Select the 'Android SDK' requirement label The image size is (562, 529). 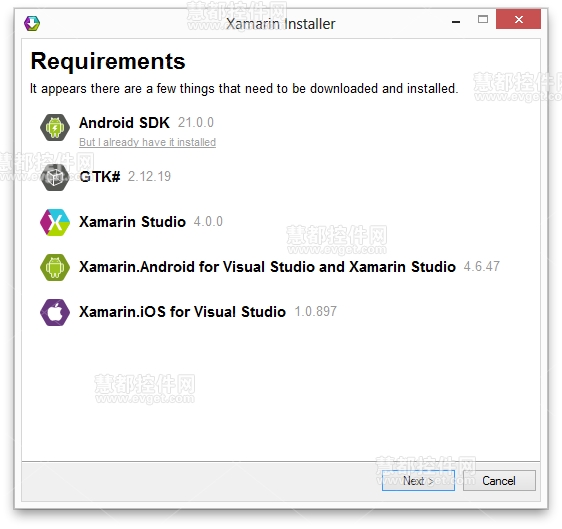tap(124, 123)
